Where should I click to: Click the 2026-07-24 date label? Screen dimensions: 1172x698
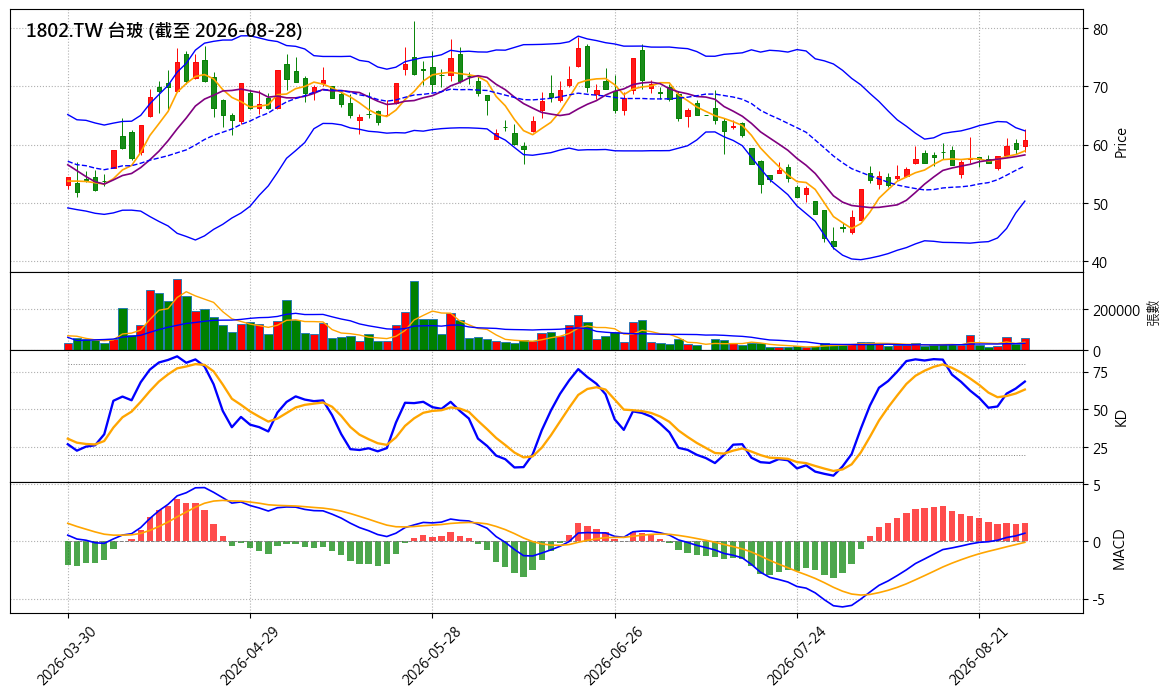coord(795,656)
